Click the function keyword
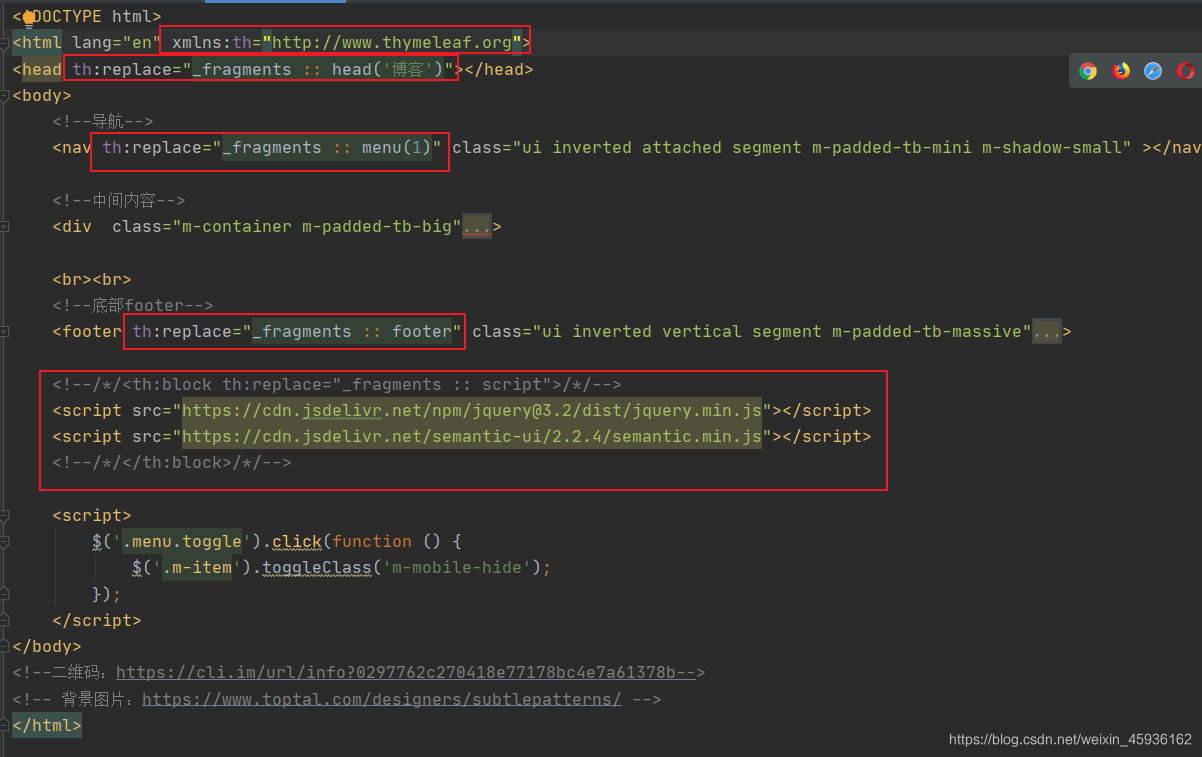 372,542
